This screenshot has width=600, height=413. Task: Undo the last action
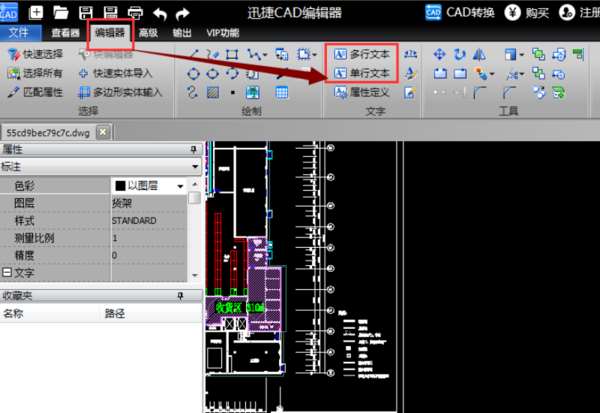tap(160, 14)
